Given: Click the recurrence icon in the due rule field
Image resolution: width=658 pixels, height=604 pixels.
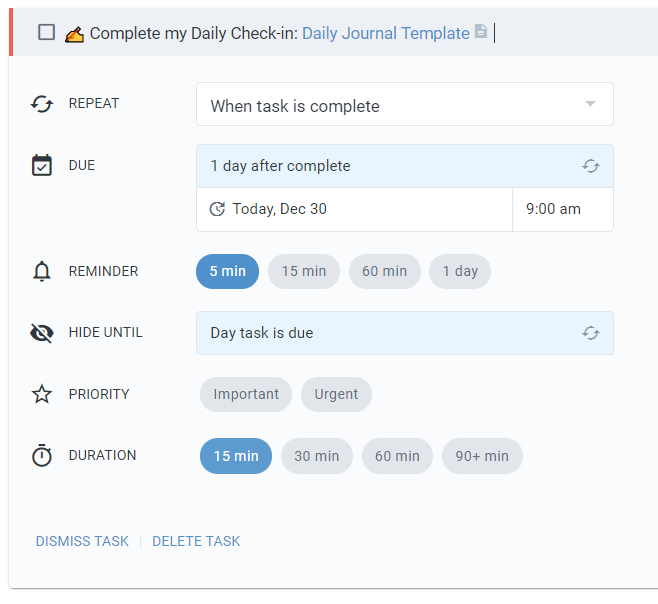Looking at the screenshot, I should coord(591,166).
